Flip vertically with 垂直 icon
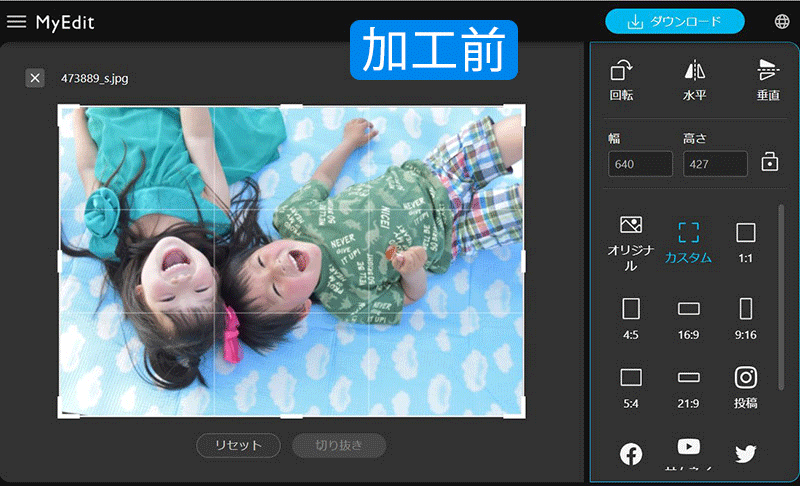This screenshot has width=800, height=486. point(768,80)
